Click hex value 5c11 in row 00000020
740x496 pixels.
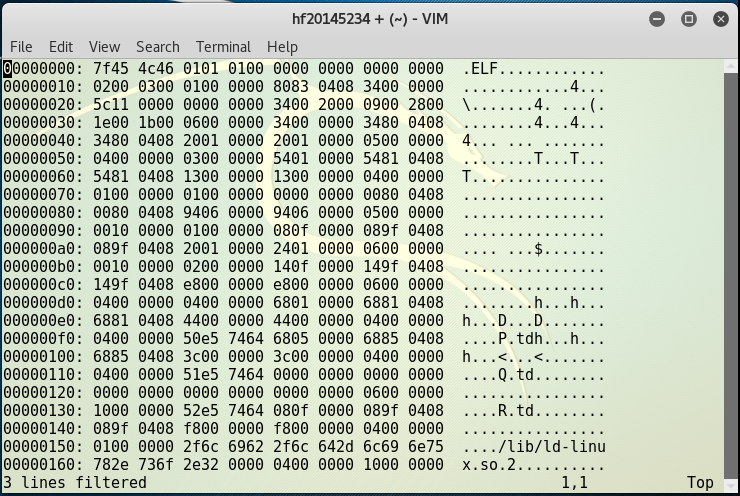coord(110,104)
